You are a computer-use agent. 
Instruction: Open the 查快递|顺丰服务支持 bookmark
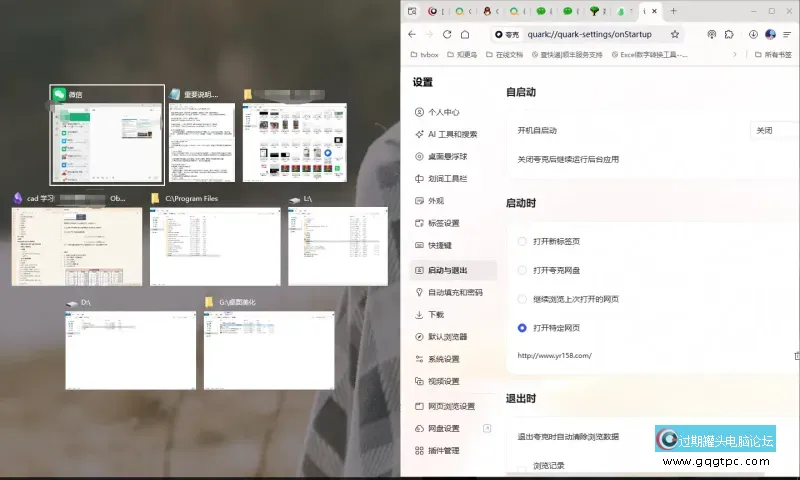[x=567, y=55]
